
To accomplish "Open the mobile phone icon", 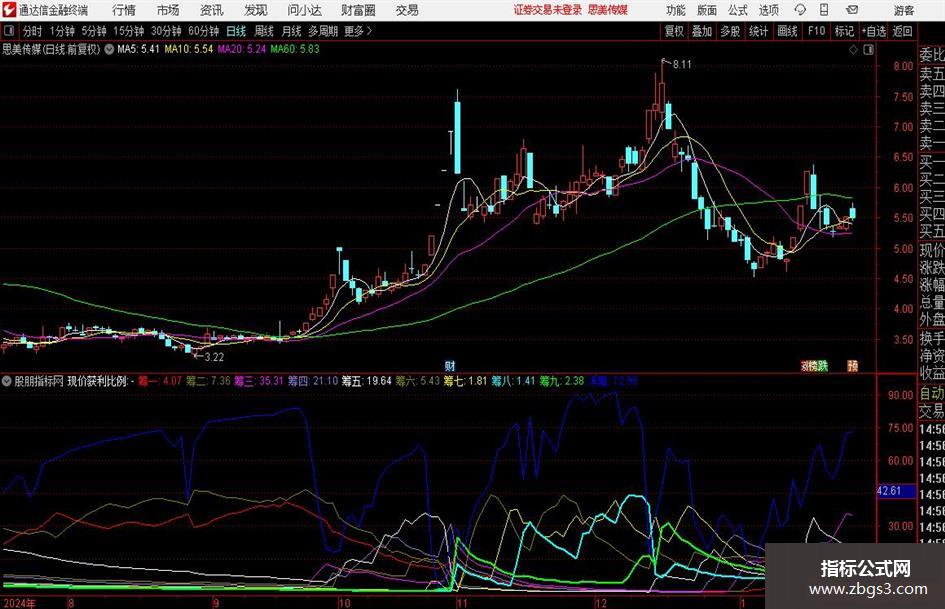I will pos(824,10).
